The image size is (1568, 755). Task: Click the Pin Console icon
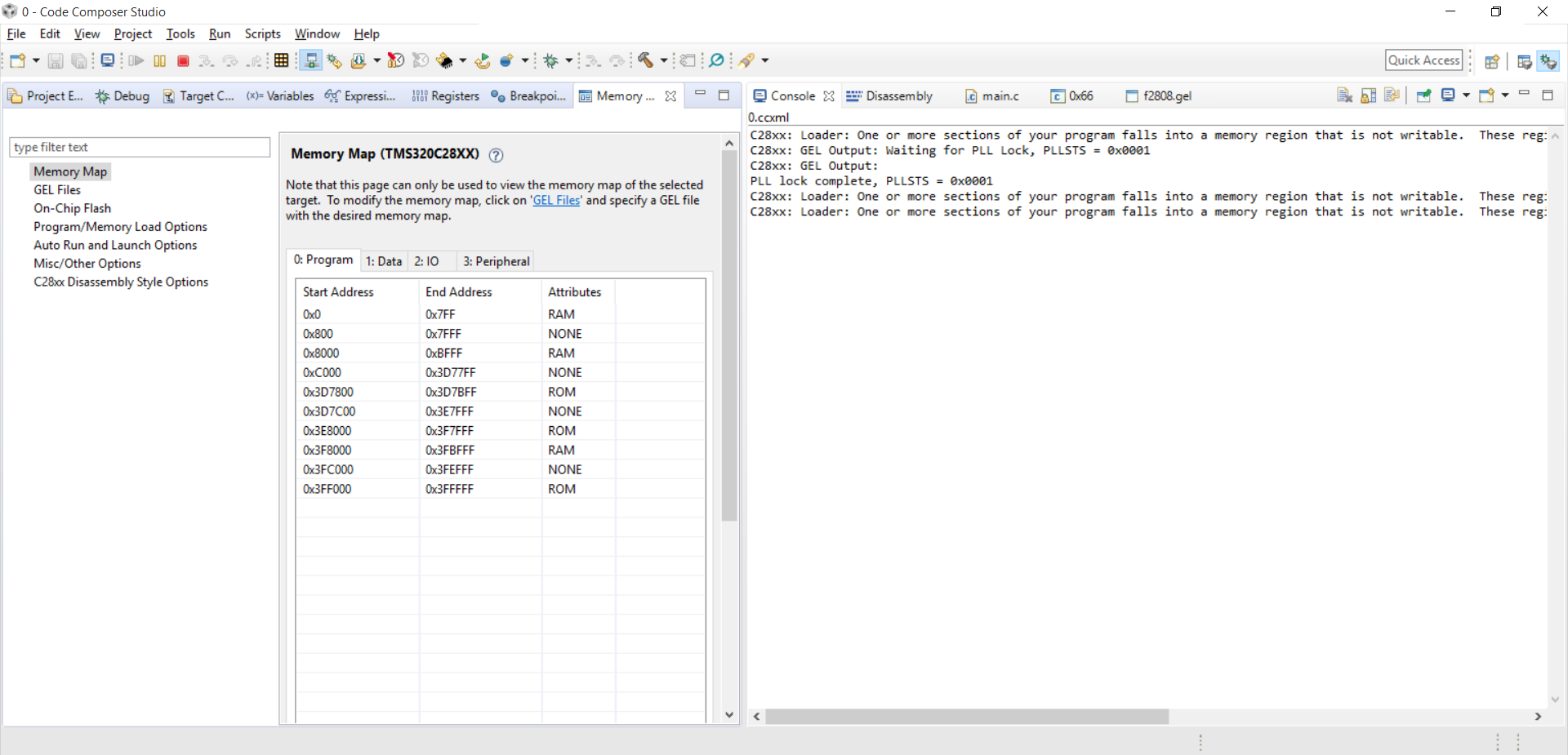1423,96
